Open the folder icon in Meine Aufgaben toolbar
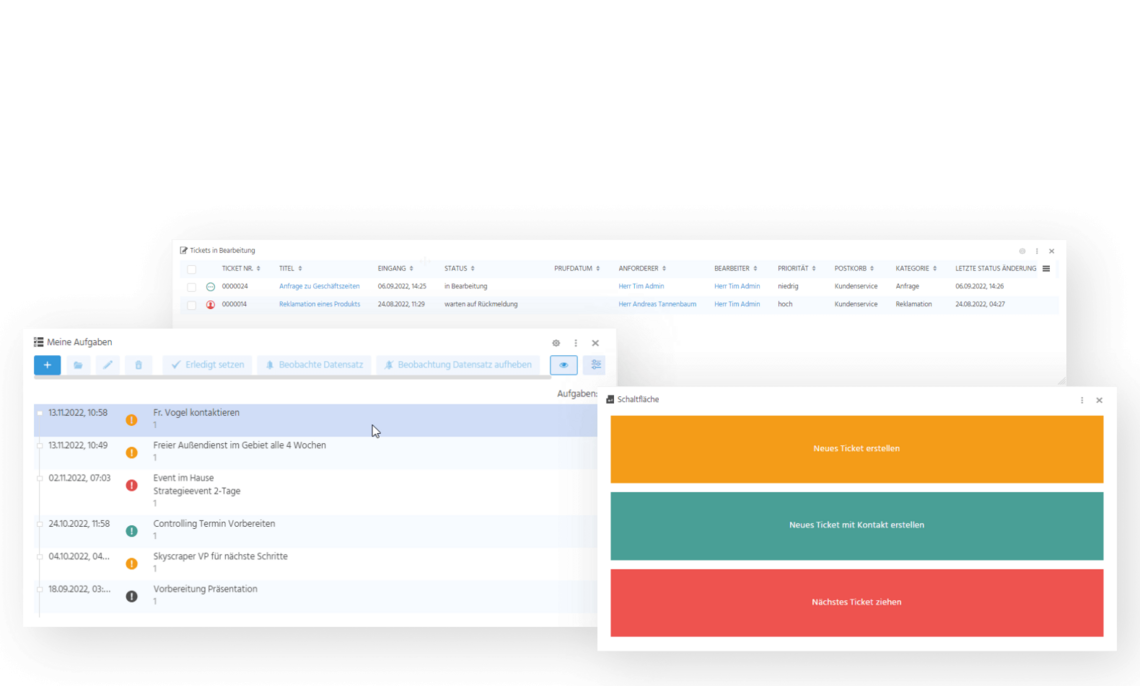Image resolution: width=1140 pixels, height=686 pixels. tap(78, 365)
